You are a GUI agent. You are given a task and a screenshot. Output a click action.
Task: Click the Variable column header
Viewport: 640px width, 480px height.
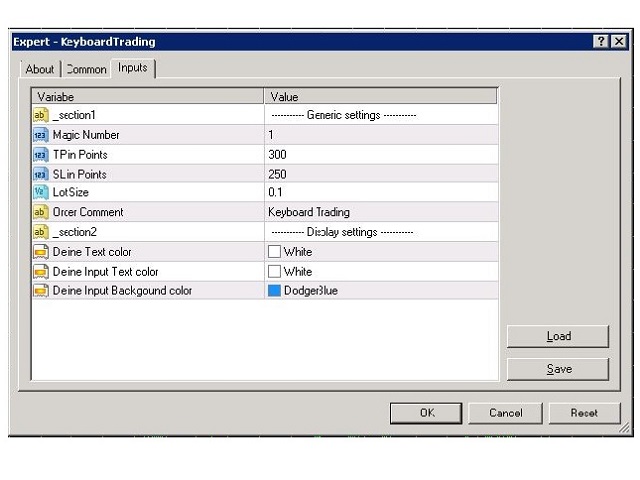click(x=148, y=96)
